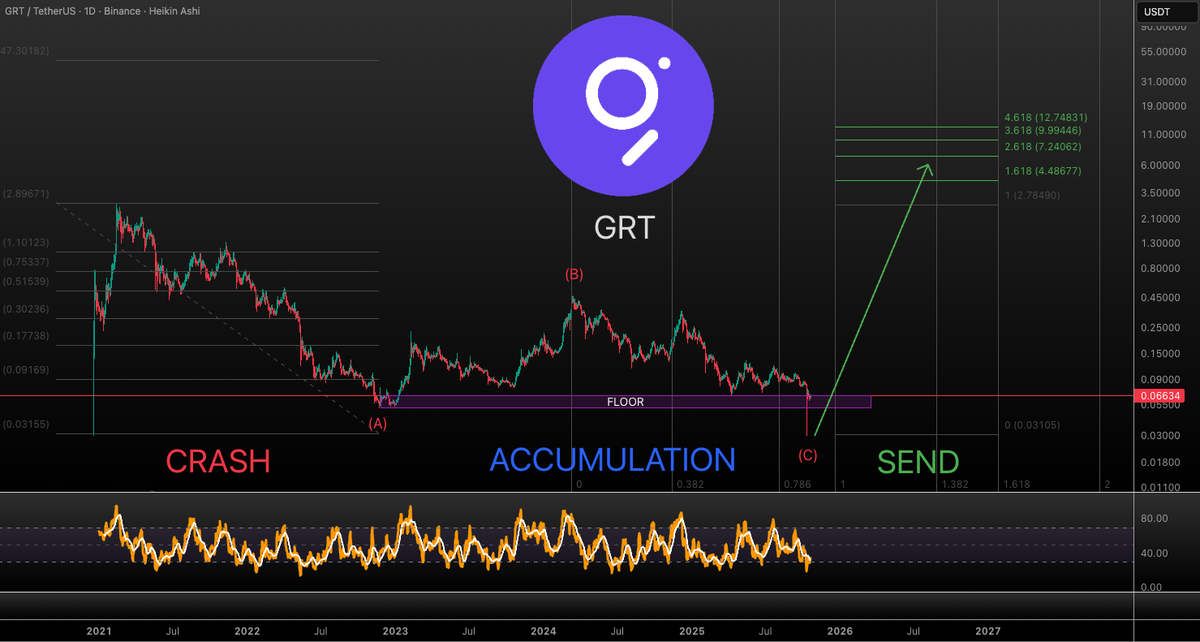
Task: Click 2023 on the time axis
Action: coord(395,631)
